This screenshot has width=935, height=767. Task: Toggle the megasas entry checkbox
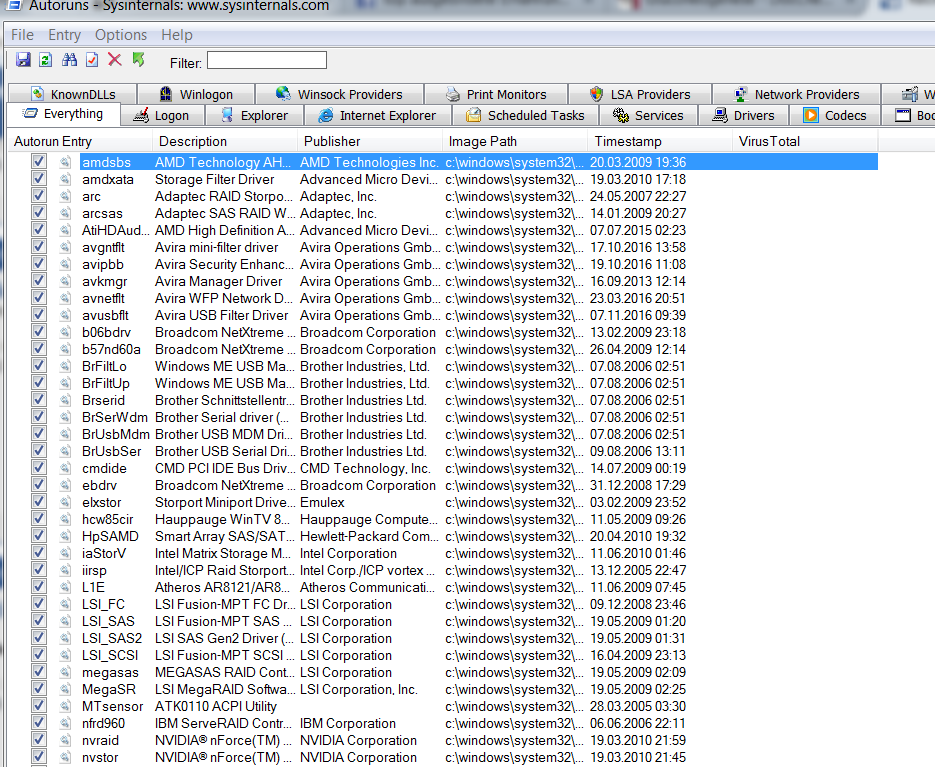tap(39, 671)
